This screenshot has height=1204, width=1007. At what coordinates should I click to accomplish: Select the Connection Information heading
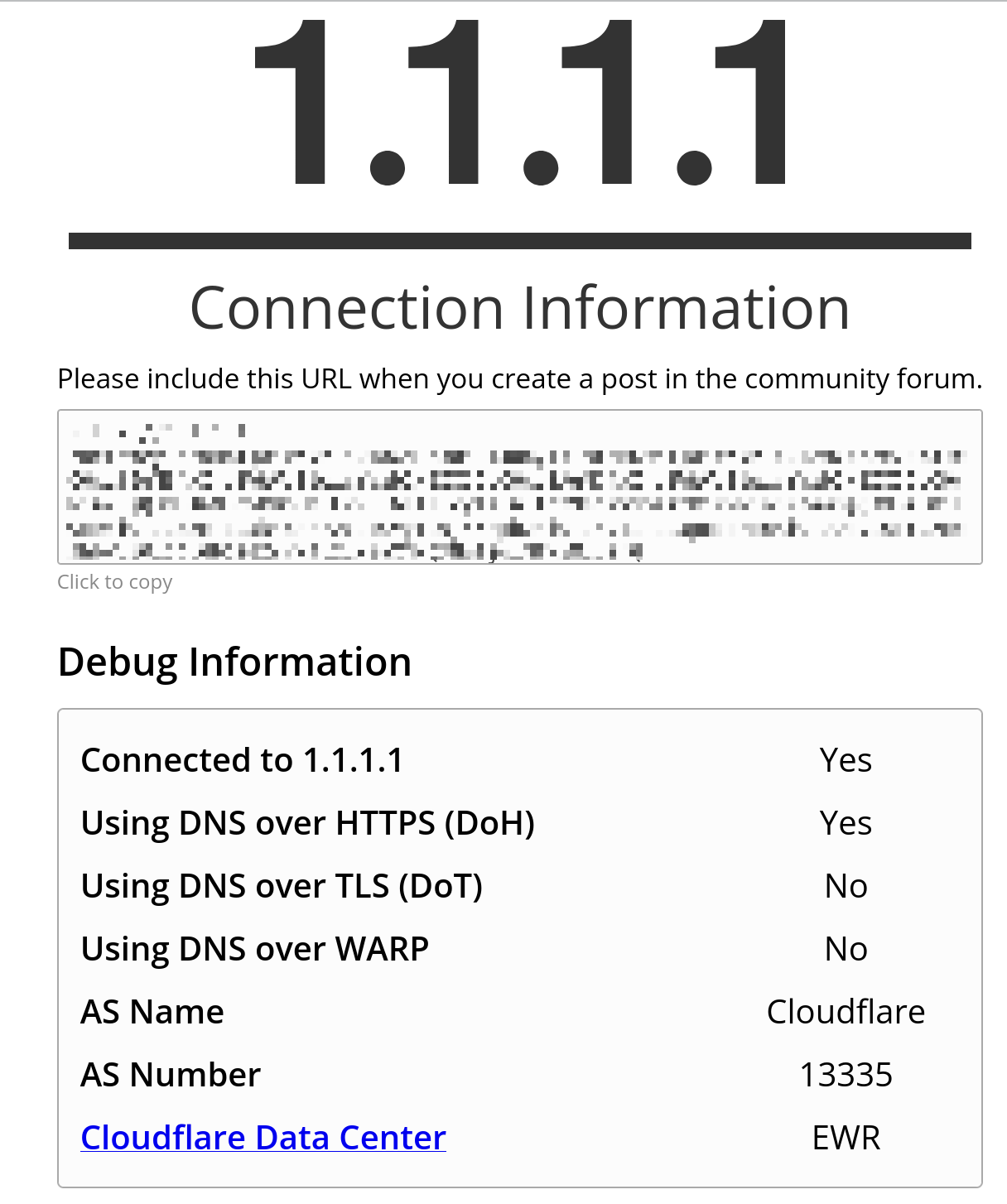pyautogui.click(x=520, y=308)
